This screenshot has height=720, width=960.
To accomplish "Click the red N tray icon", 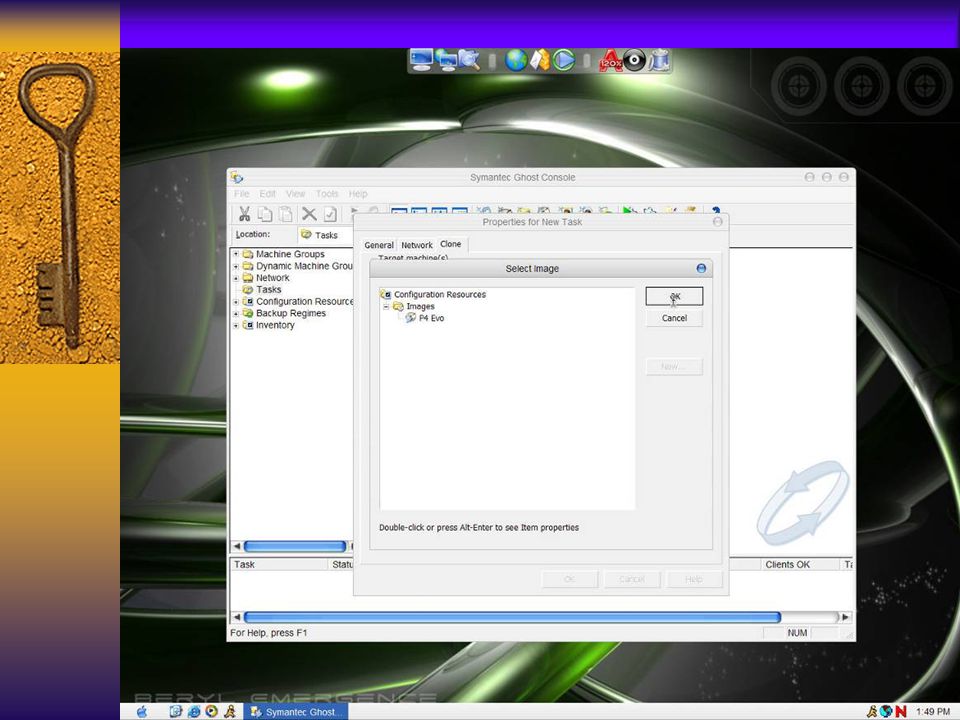I will click(901, 711).
